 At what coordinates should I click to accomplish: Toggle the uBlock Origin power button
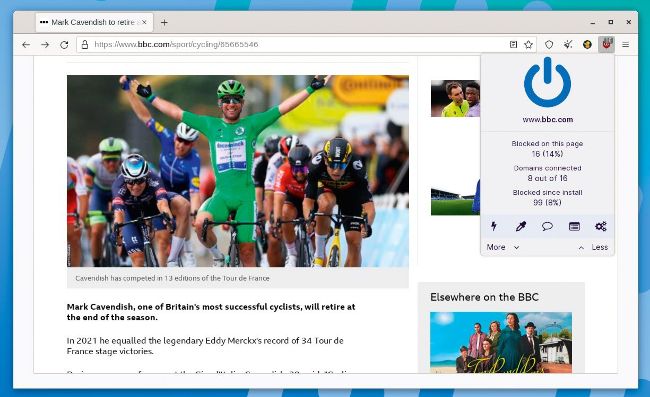547,82
